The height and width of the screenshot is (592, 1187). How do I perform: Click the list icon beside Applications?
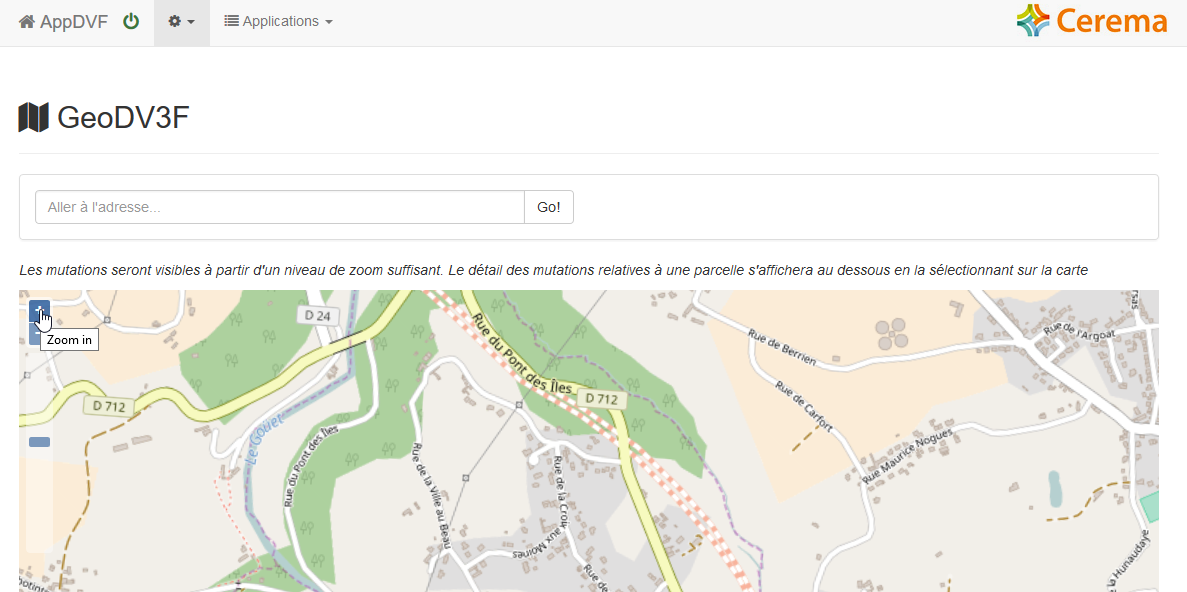pyautogui.click(x=232, y=21)
